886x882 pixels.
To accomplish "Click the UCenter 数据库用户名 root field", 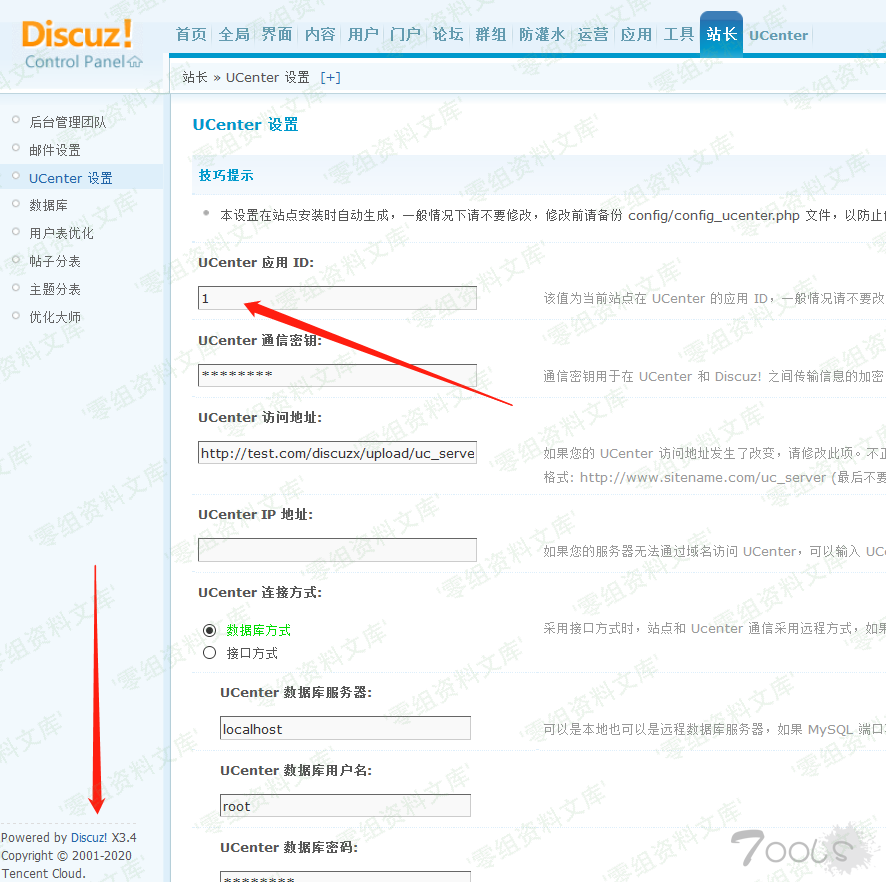I will point(345,806).
